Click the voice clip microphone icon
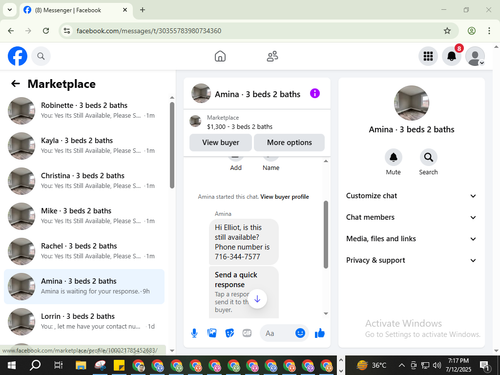The height and width of the screenshot is (375, 500). pos(194,333)
